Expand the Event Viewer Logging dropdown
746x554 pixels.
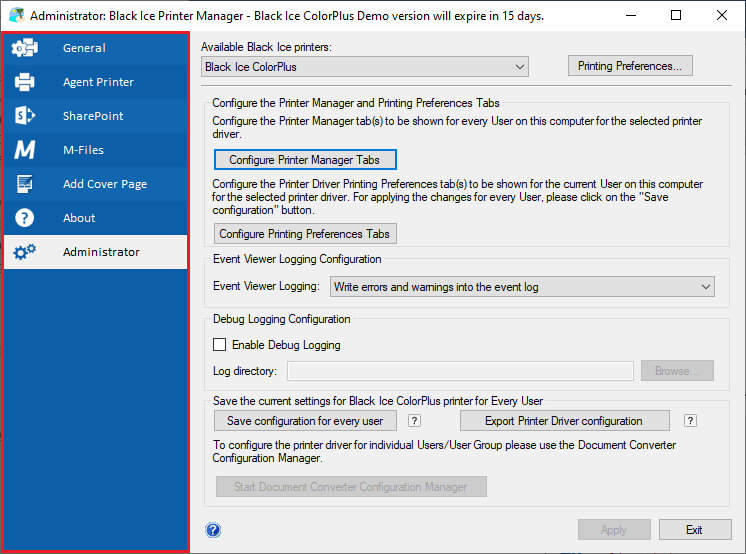click(522, 287)
